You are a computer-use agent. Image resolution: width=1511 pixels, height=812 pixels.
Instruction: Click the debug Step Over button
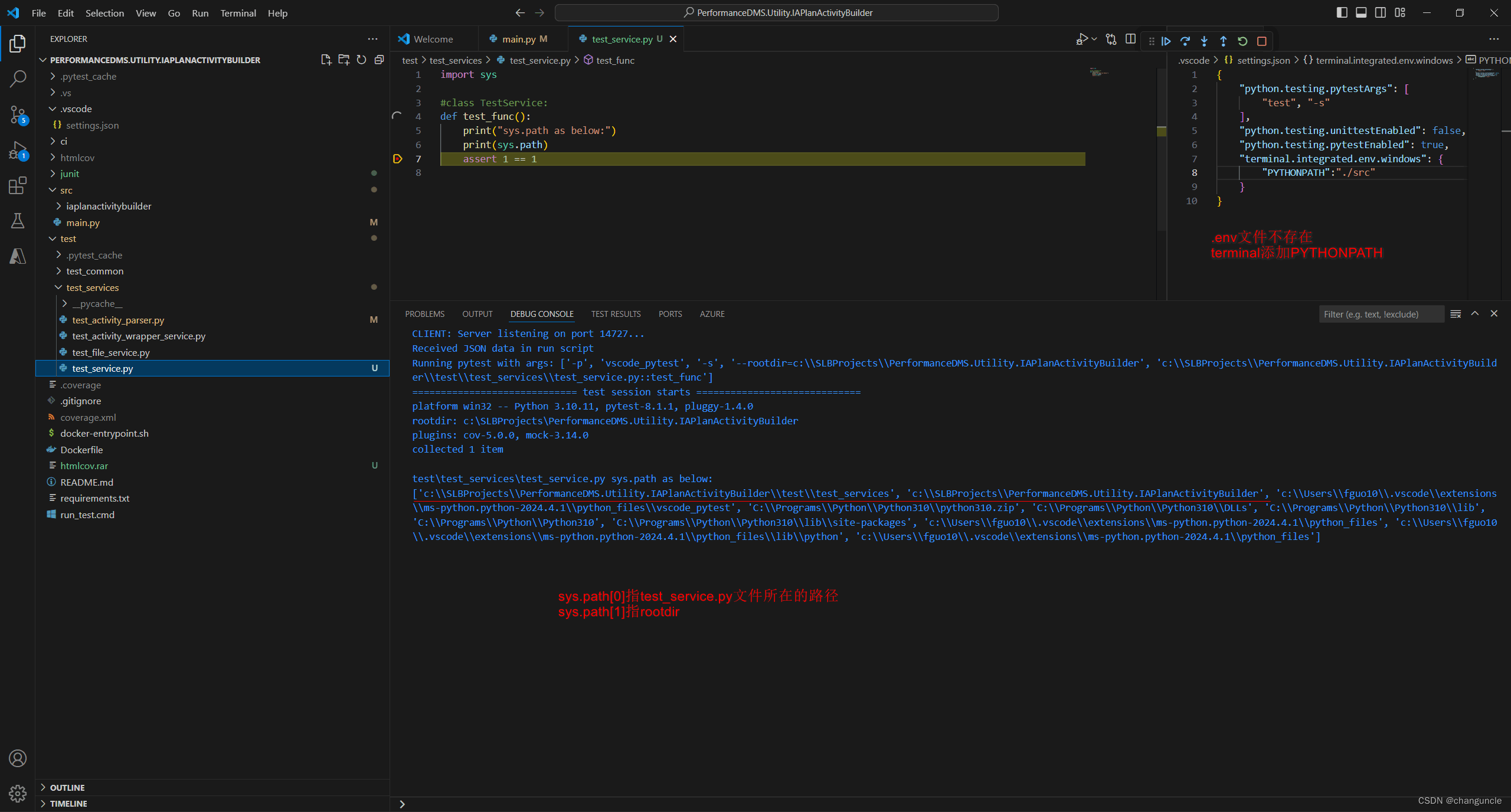(x=1185, y=41)
